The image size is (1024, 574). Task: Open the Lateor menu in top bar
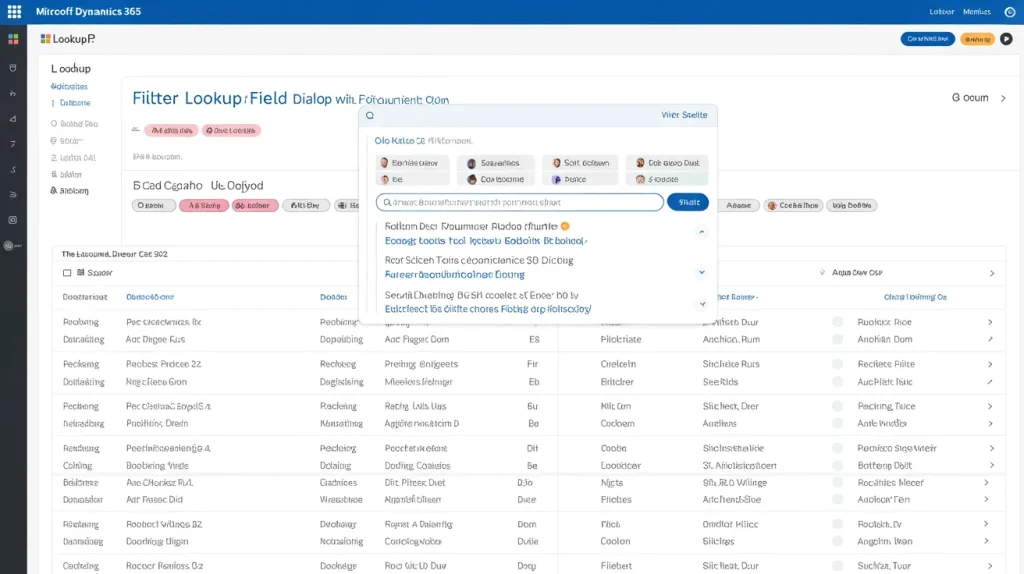941,12
